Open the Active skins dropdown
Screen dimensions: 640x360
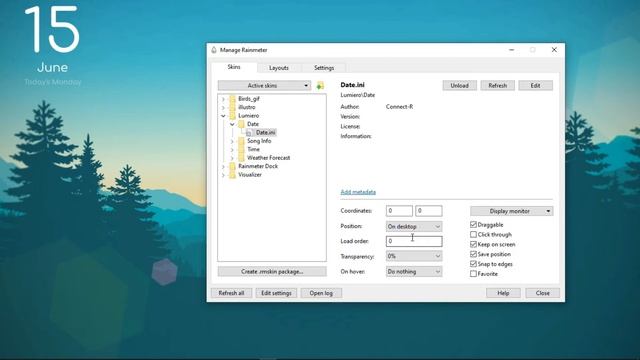pyautogui.click(x=264, y=85)
